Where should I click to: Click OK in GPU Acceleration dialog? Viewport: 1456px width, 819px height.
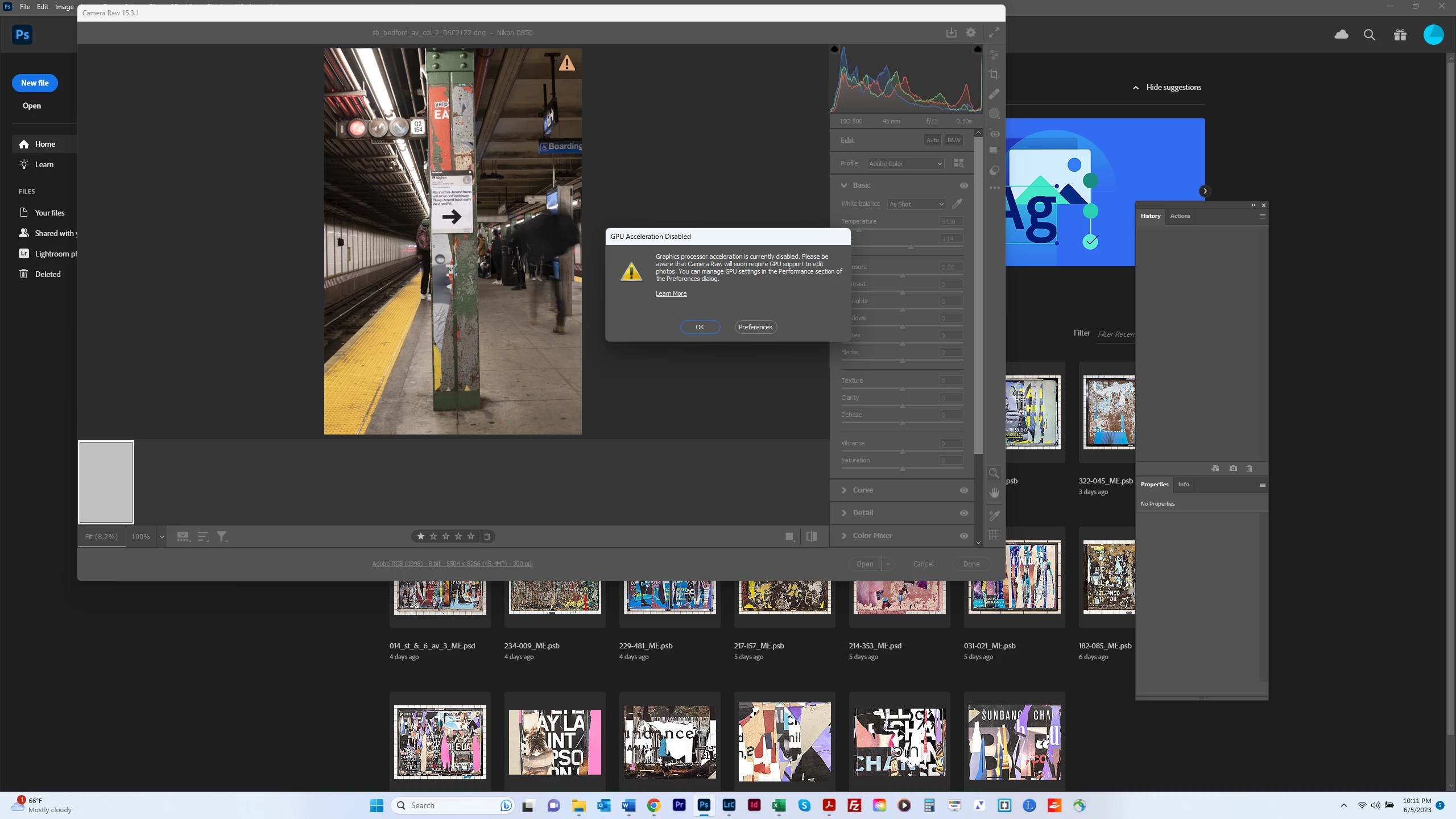coord(700,327)
